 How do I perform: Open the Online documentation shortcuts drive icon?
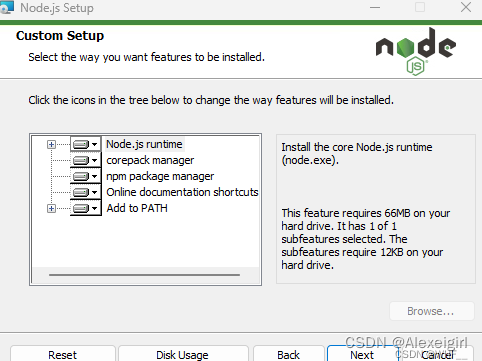click(x=86, y=192)
